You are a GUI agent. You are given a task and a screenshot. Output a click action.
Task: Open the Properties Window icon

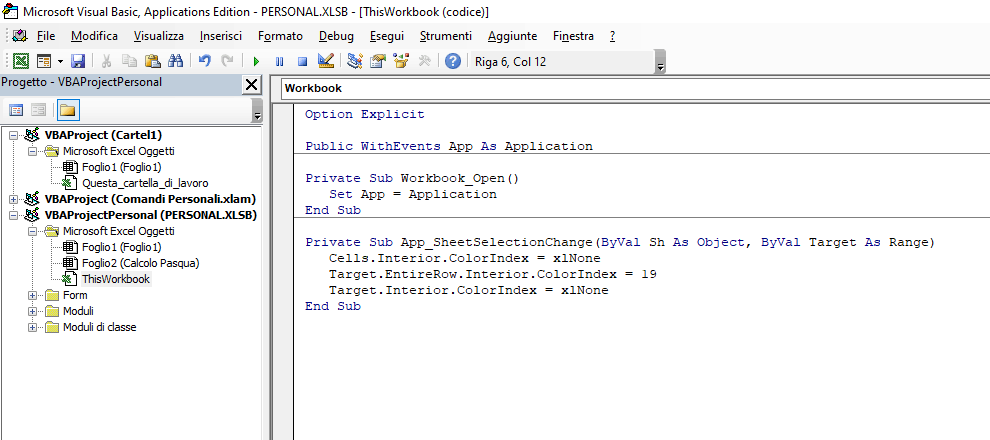pyautogui.click(x=378, y=61)
